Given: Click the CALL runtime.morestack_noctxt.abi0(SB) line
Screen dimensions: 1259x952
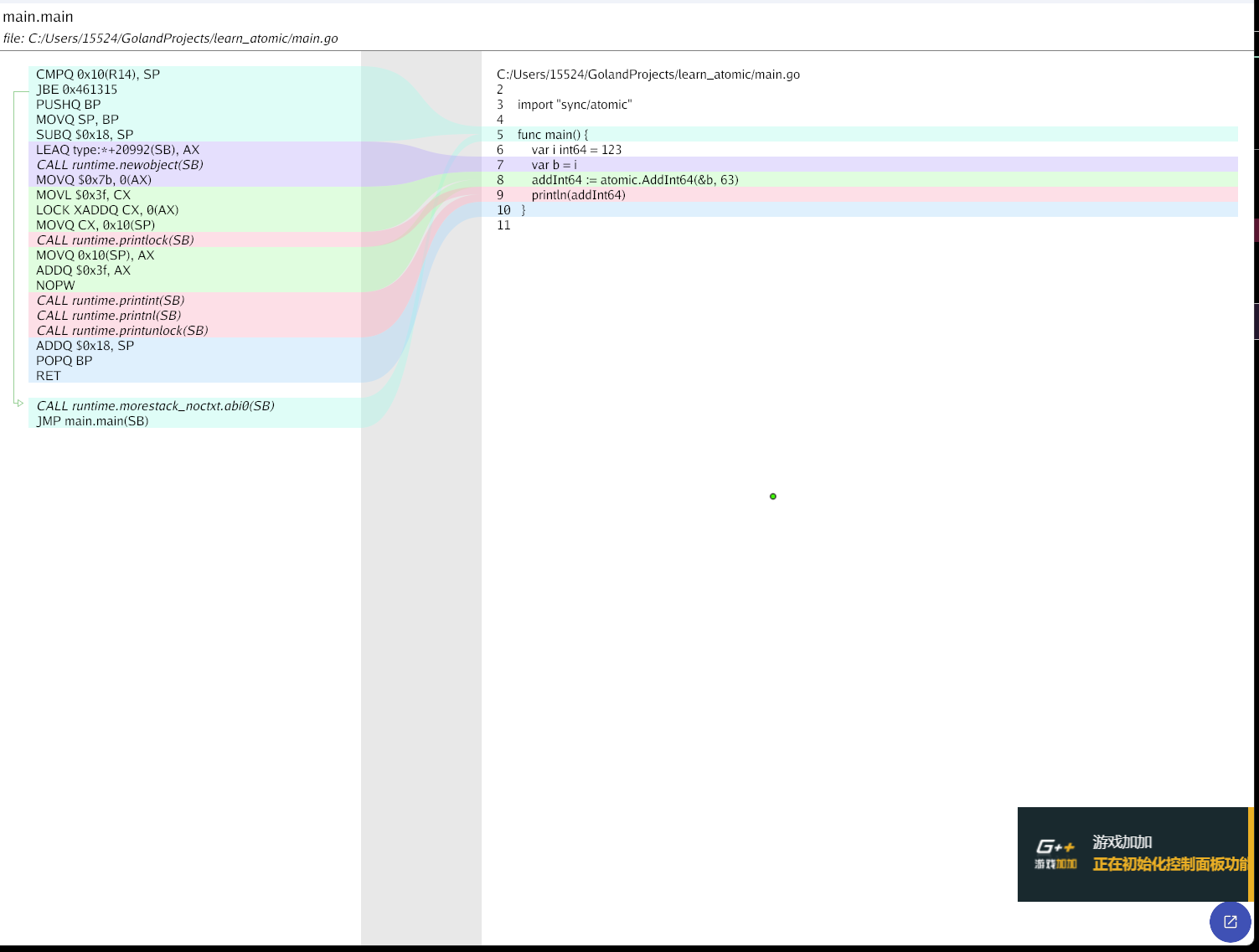Looking at the screenshot, I should tap(155, 406).
